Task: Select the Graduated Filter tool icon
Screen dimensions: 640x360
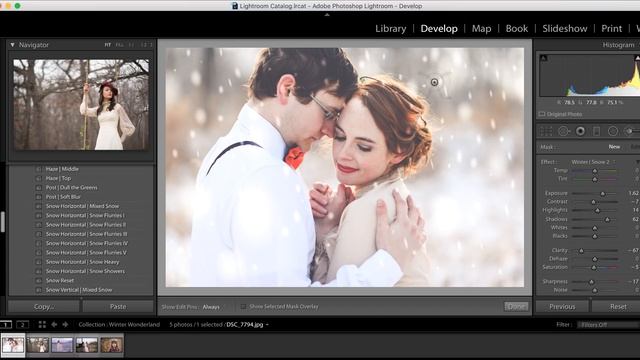Action: pyautogui.click(x=596, y=131)
